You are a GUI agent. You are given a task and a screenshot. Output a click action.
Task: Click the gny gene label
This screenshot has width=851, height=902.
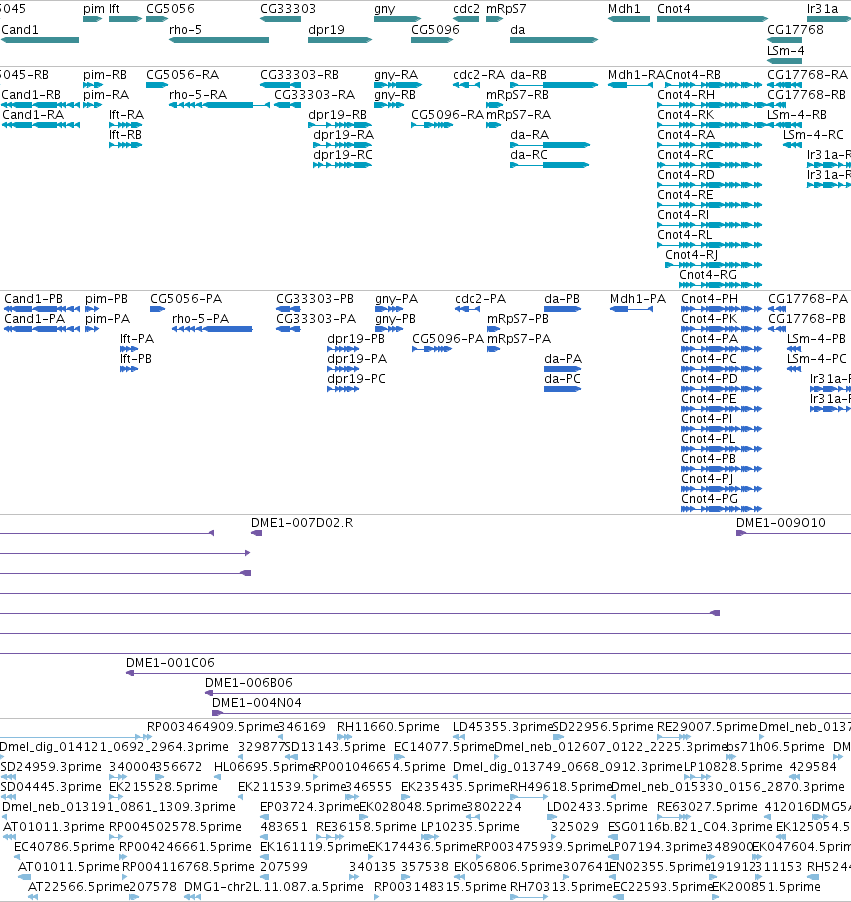(x=384, y=9)
